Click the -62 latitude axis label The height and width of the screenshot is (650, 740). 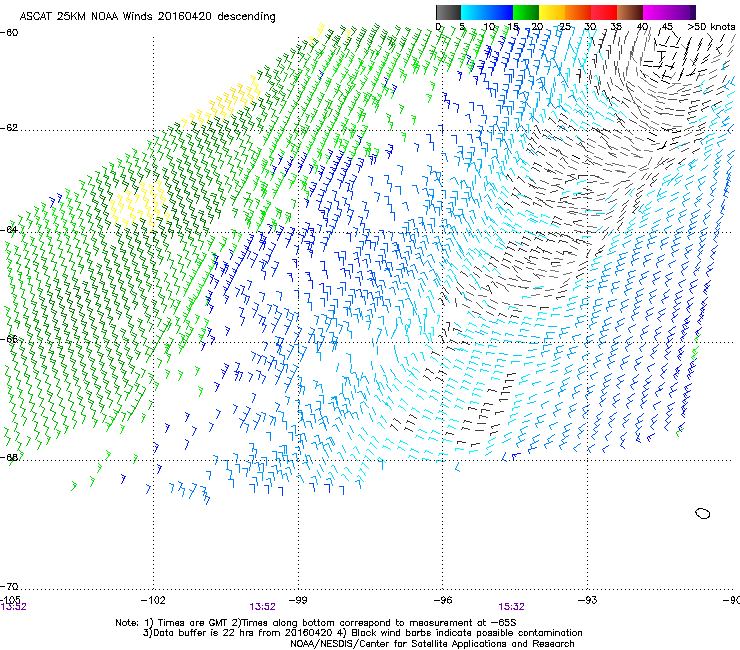click(9, 128)
